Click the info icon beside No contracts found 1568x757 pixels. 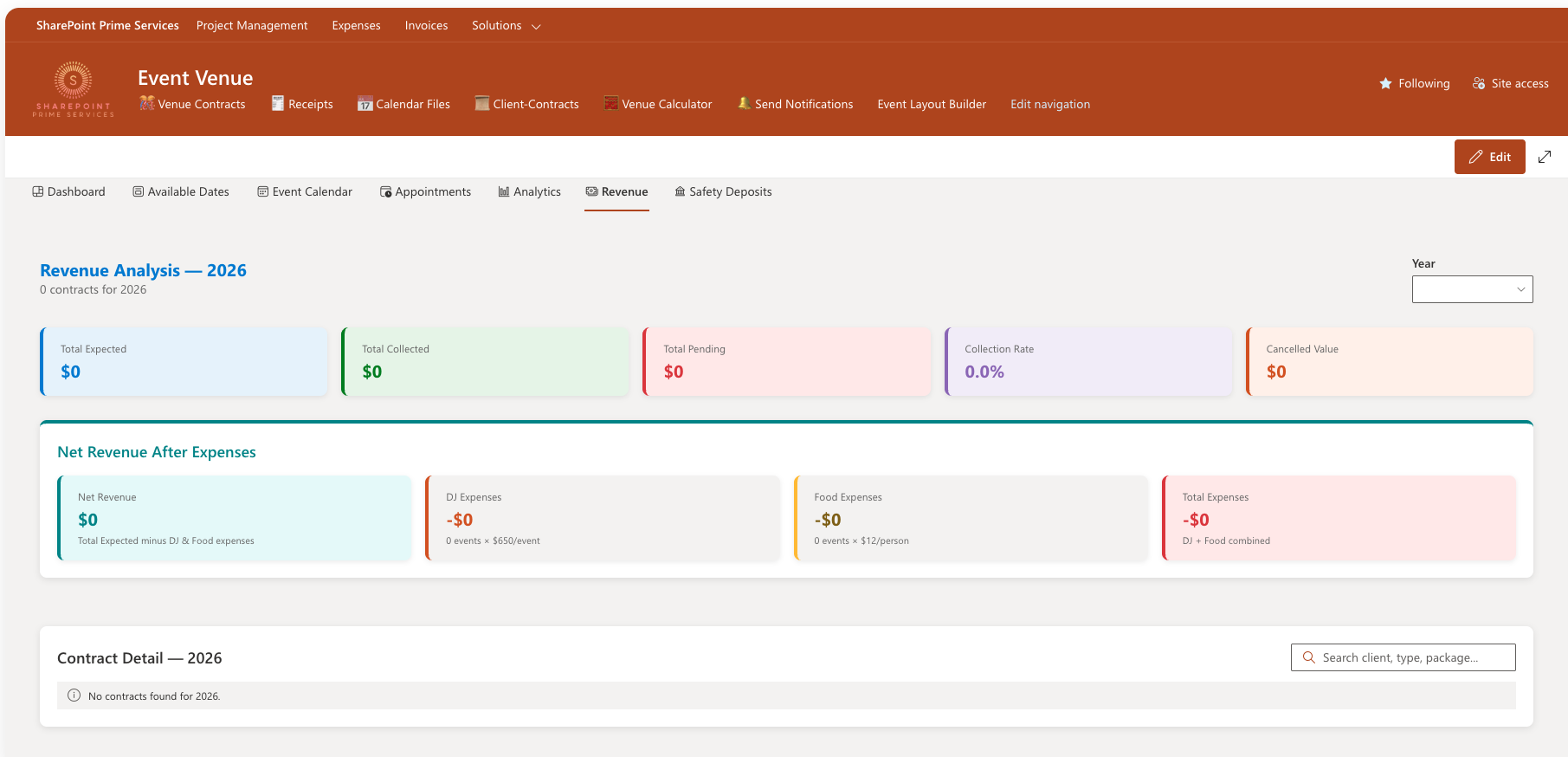point(74,696)
